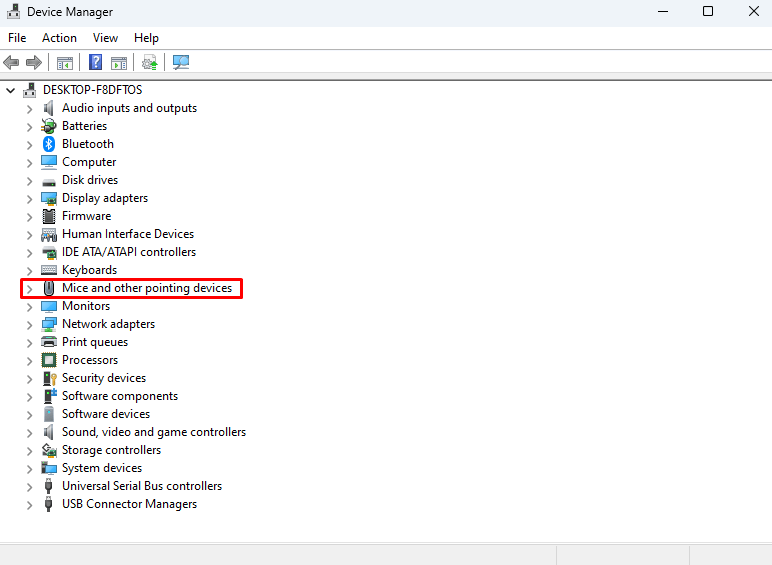The image size is (772, 565).
Task: Click the Keyboards icon
Action: [x=49, y=270]
